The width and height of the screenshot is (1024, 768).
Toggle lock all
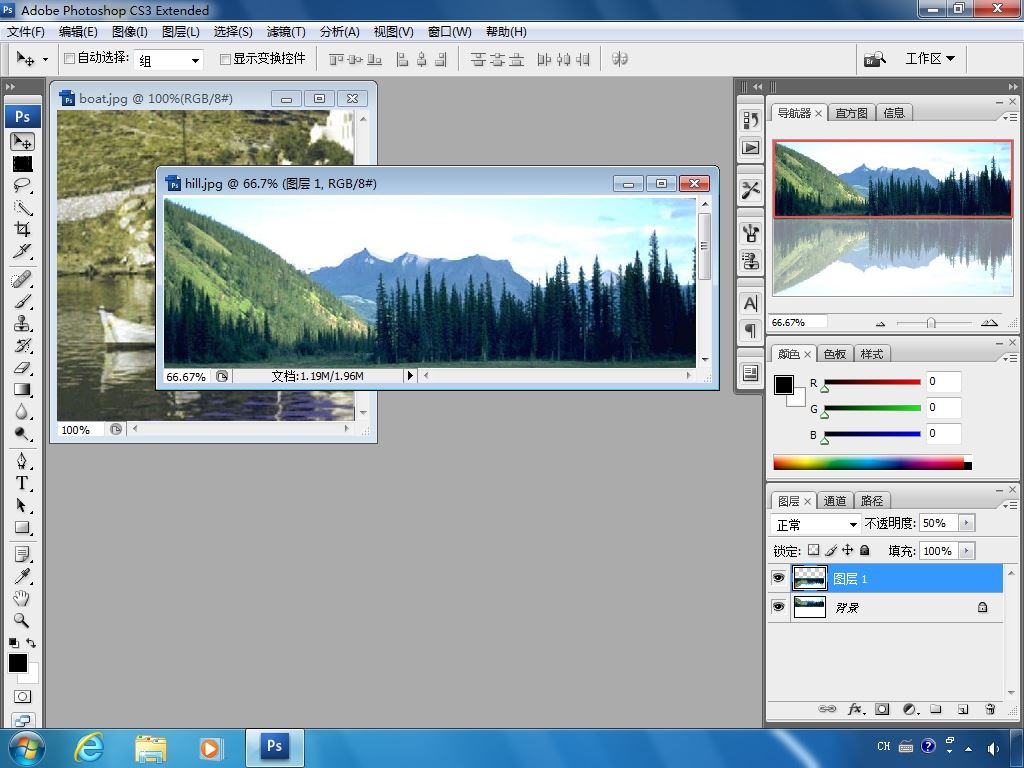click(x=865, y=551)
